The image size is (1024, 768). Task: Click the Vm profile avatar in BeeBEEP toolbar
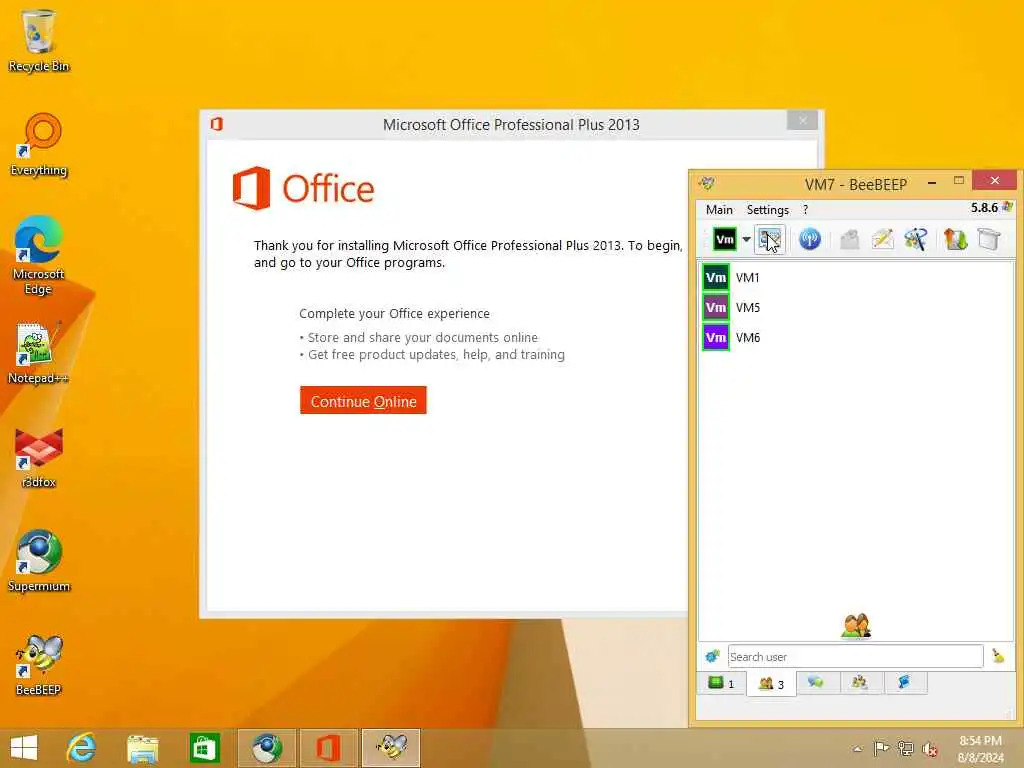(724, 240)
